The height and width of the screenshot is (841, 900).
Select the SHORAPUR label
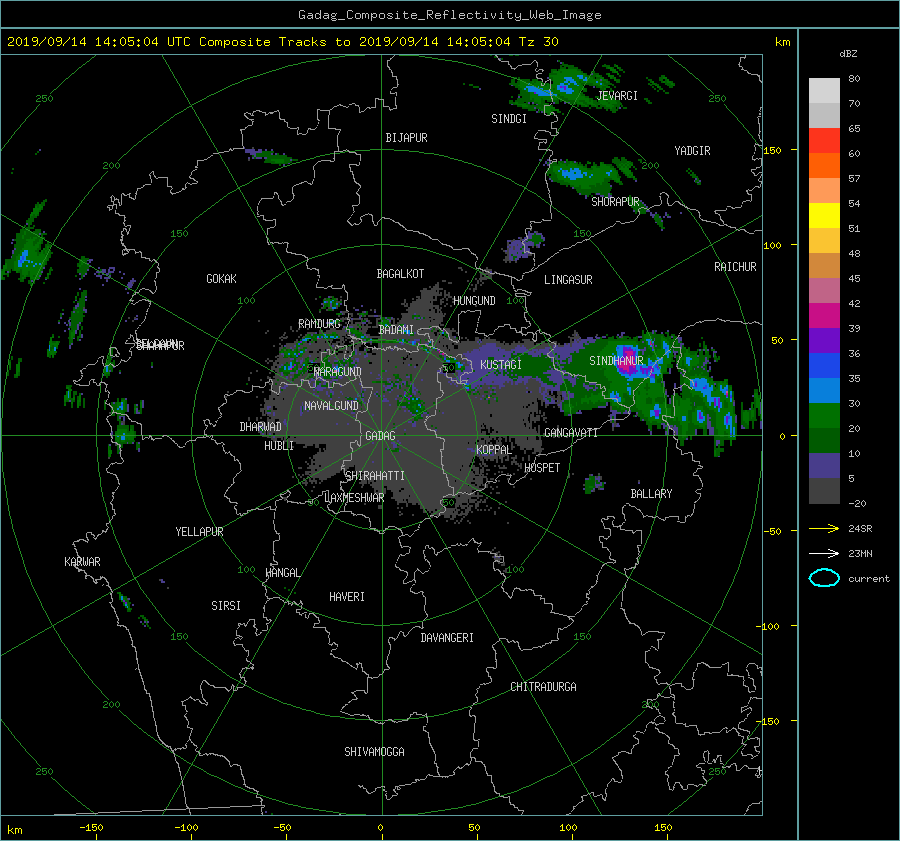point(615,201)
